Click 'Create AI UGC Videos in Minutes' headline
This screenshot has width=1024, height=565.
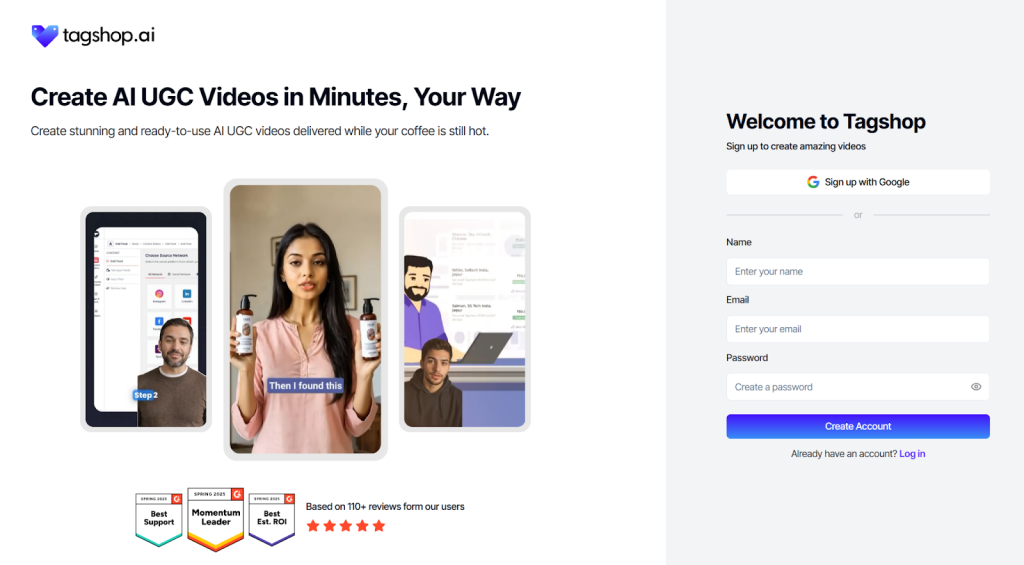(x=276, y=97)
